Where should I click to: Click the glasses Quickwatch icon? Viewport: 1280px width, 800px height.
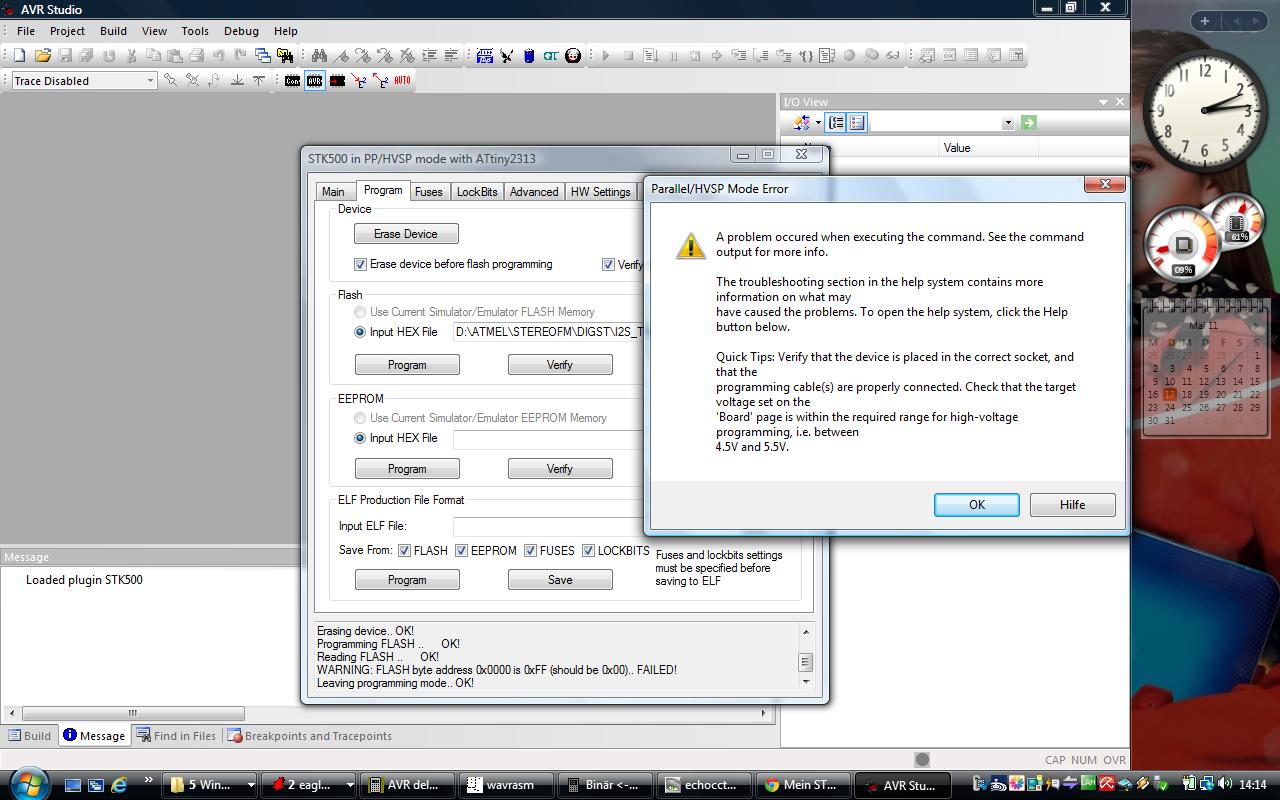point(893,56)
